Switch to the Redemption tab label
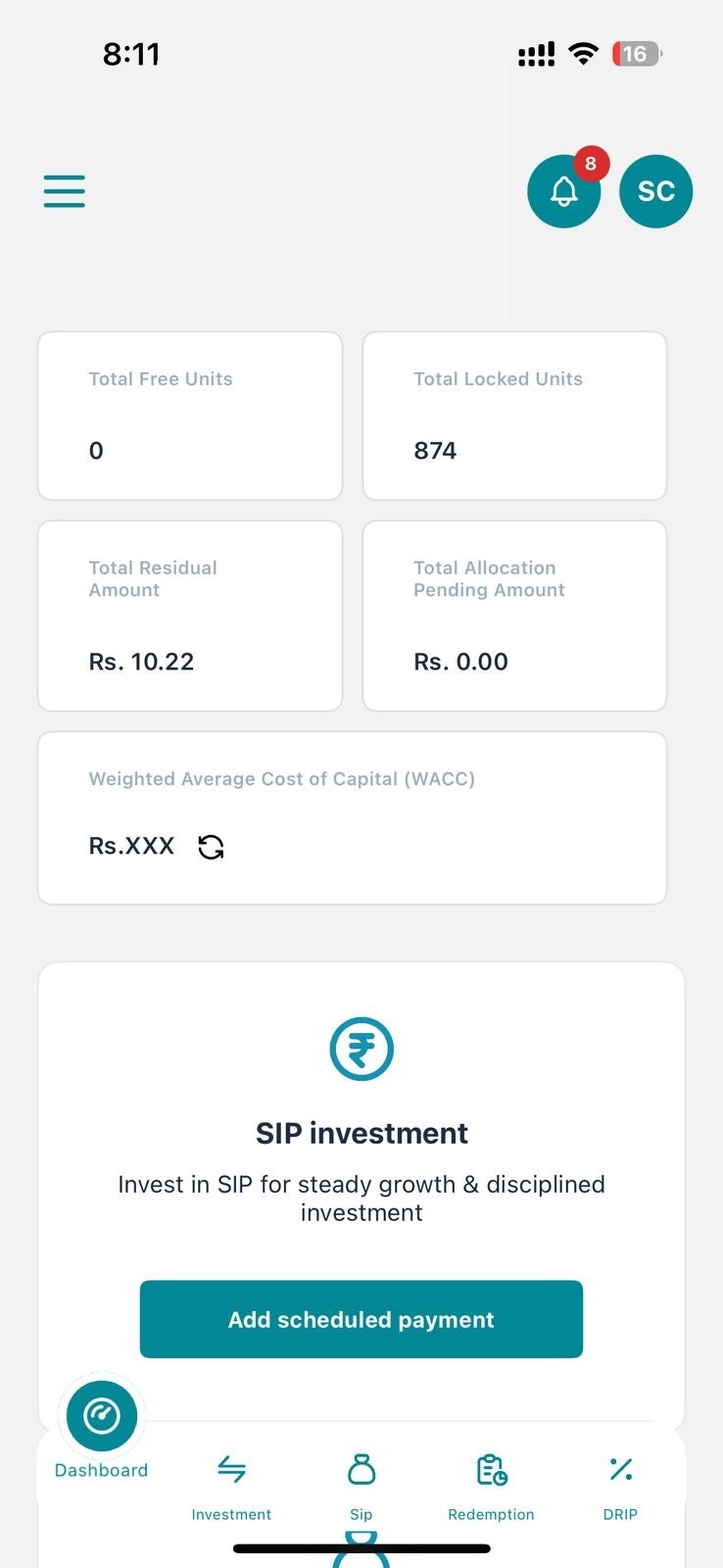This screenshot has height=1568, width=723. coord(492,1514)
